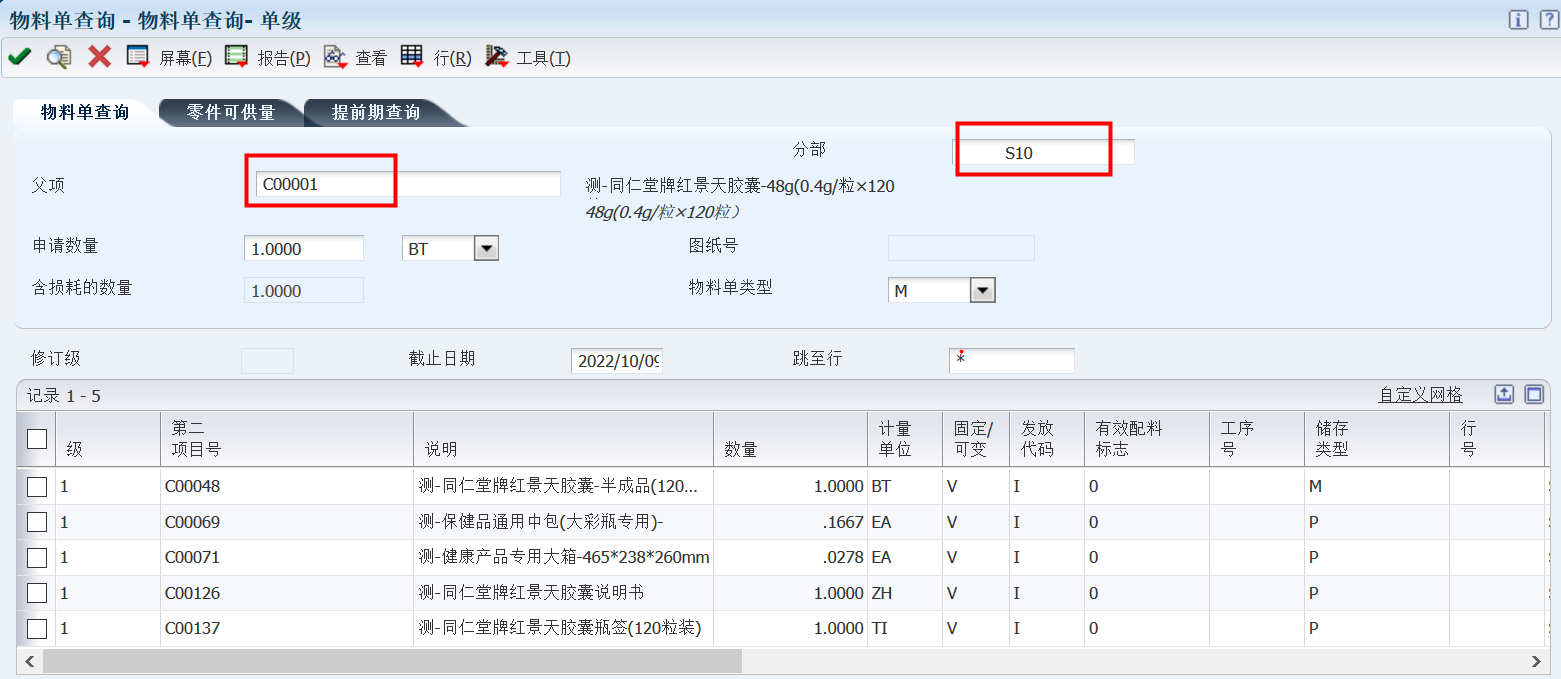This screenshot has width=1561, height=679.
Task: Click the info icon at top right
Action: click(1518, 20)
